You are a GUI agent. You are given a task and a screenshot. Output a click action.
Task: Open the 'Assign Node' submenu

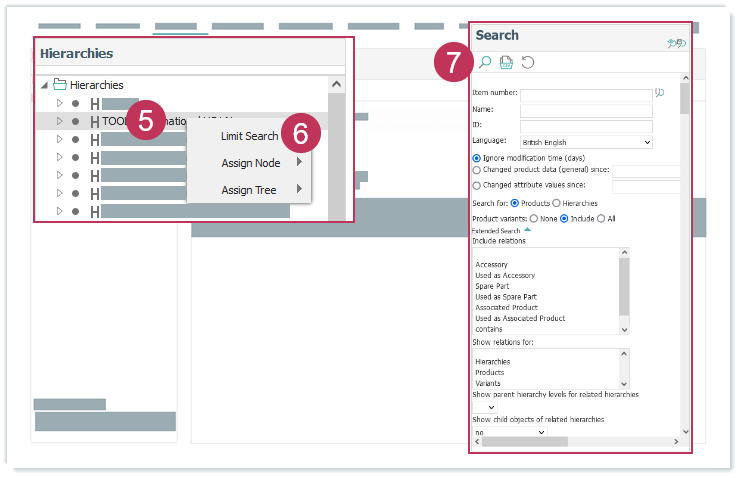click(x=250, y=163)
